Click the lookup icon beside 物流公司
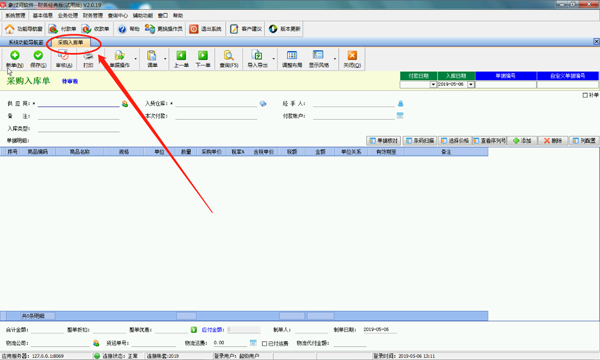Screen dimensions: 600x360 (x=96, y=343)
